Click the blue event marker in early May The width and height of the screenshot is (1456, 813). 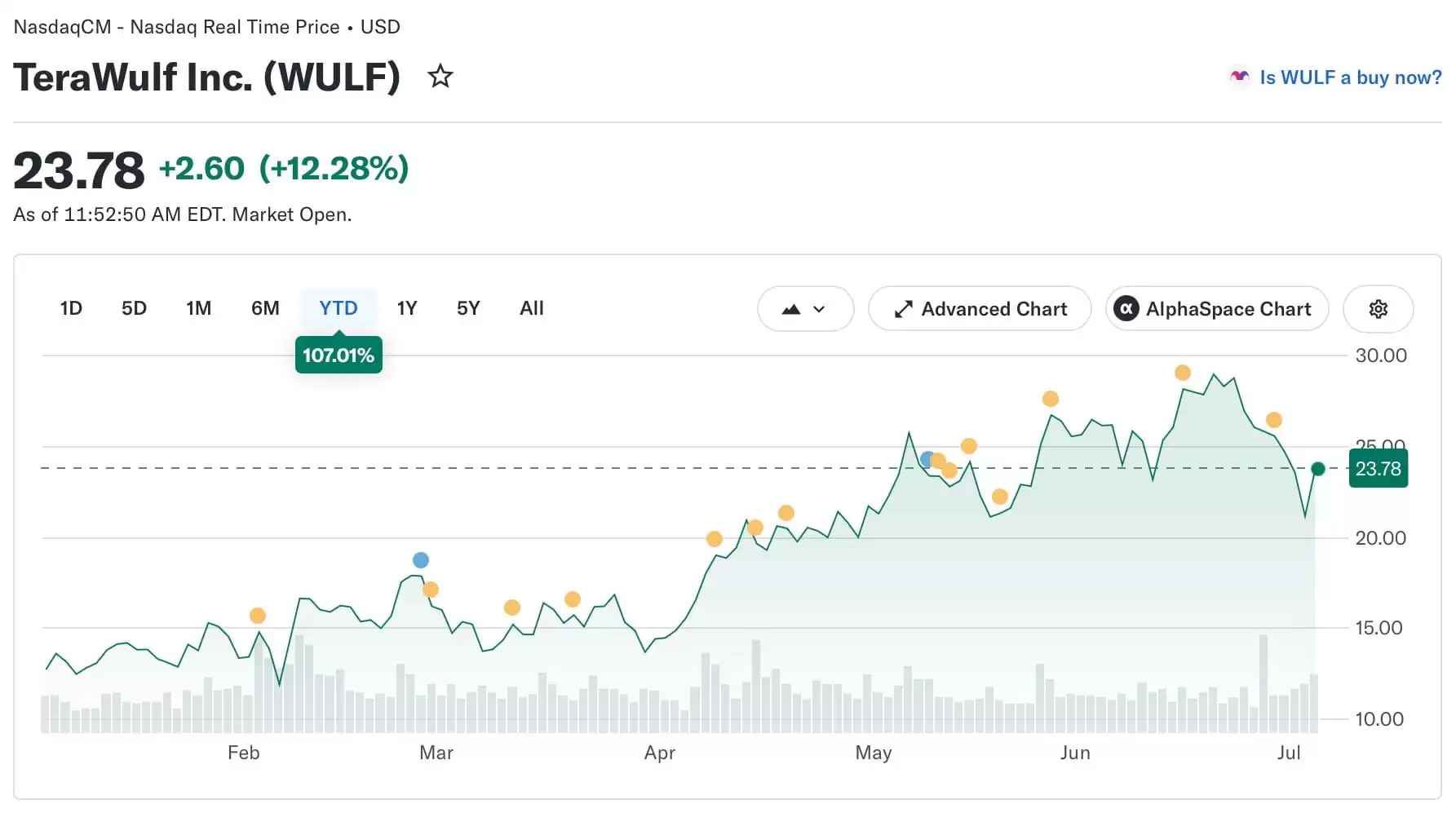click(927, 459)
